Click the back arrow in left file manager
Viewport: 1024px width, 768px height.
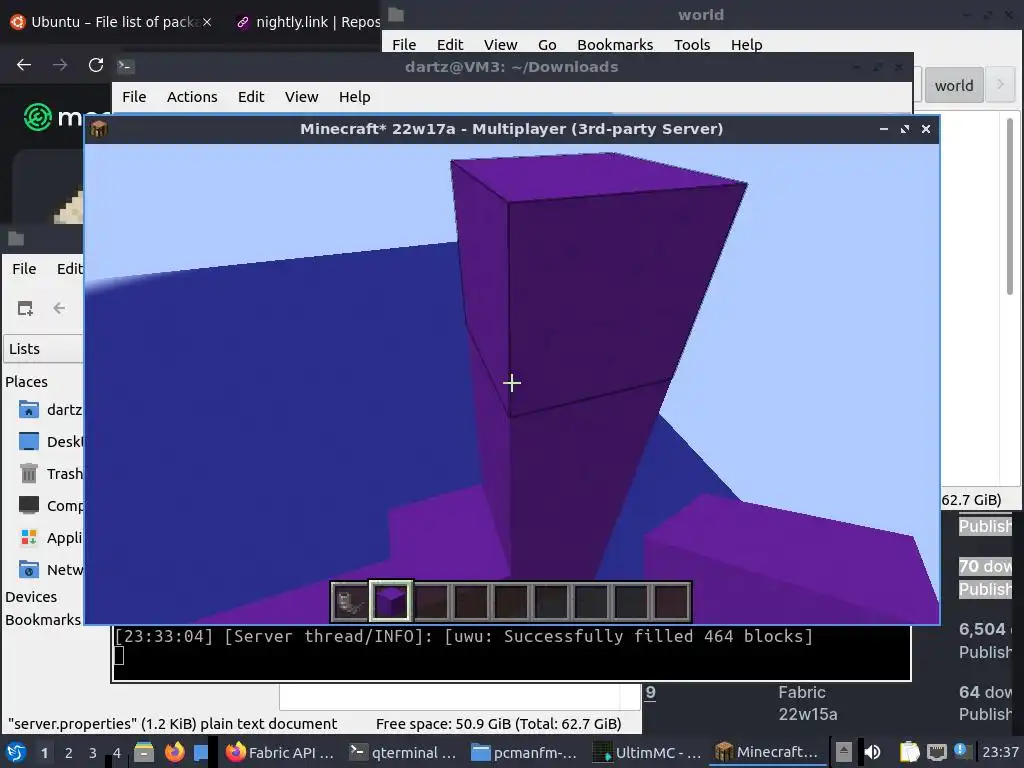[59, 308]
